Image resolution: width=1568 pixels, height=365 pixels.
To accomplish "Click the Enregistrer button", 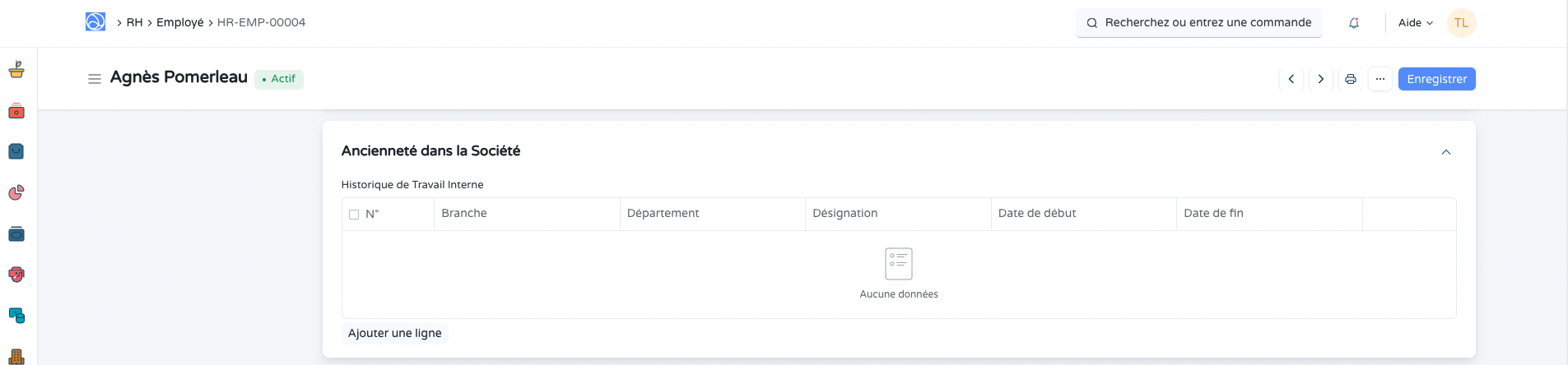I will coord(1436,79).
